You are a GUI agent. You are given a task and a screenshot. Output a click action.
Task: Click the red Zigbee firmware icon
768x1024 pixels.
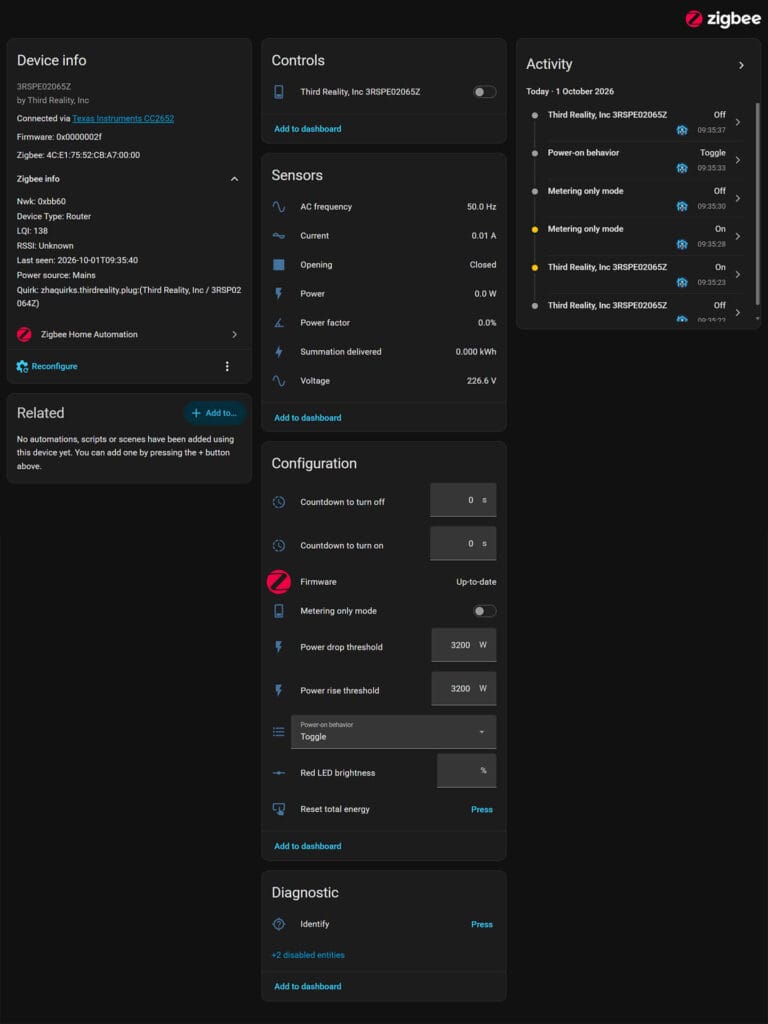tap(279, 582)
